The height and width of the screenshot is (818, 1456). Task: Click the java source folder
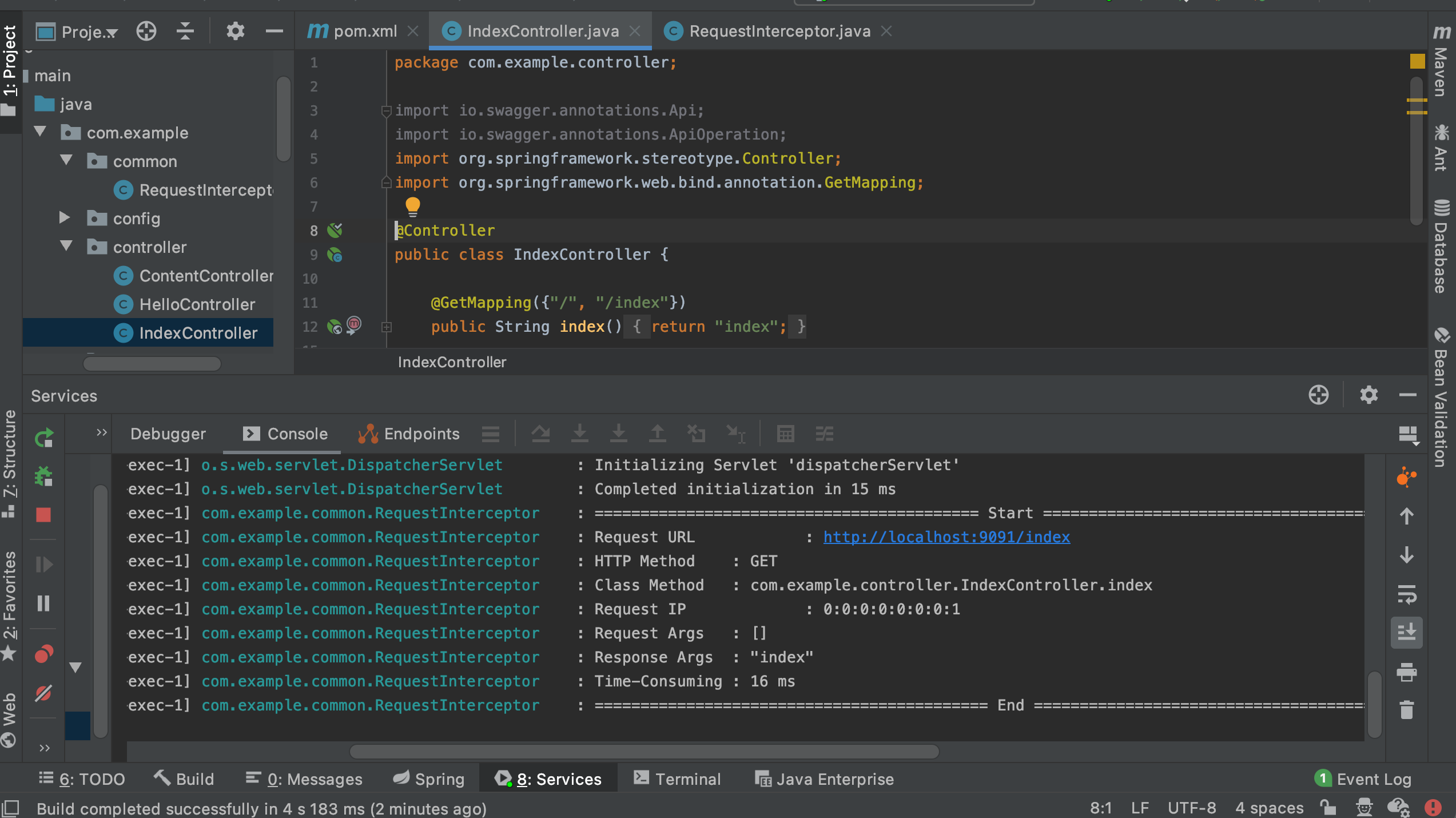pos(63,104)
